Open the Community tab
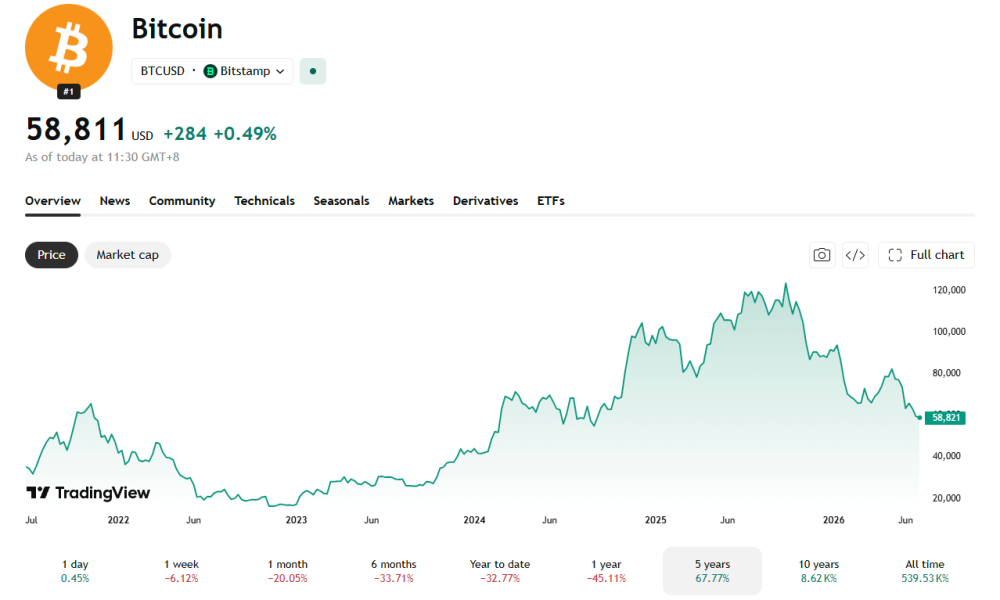Screen dimensions: 1000x600 point(182,201)
